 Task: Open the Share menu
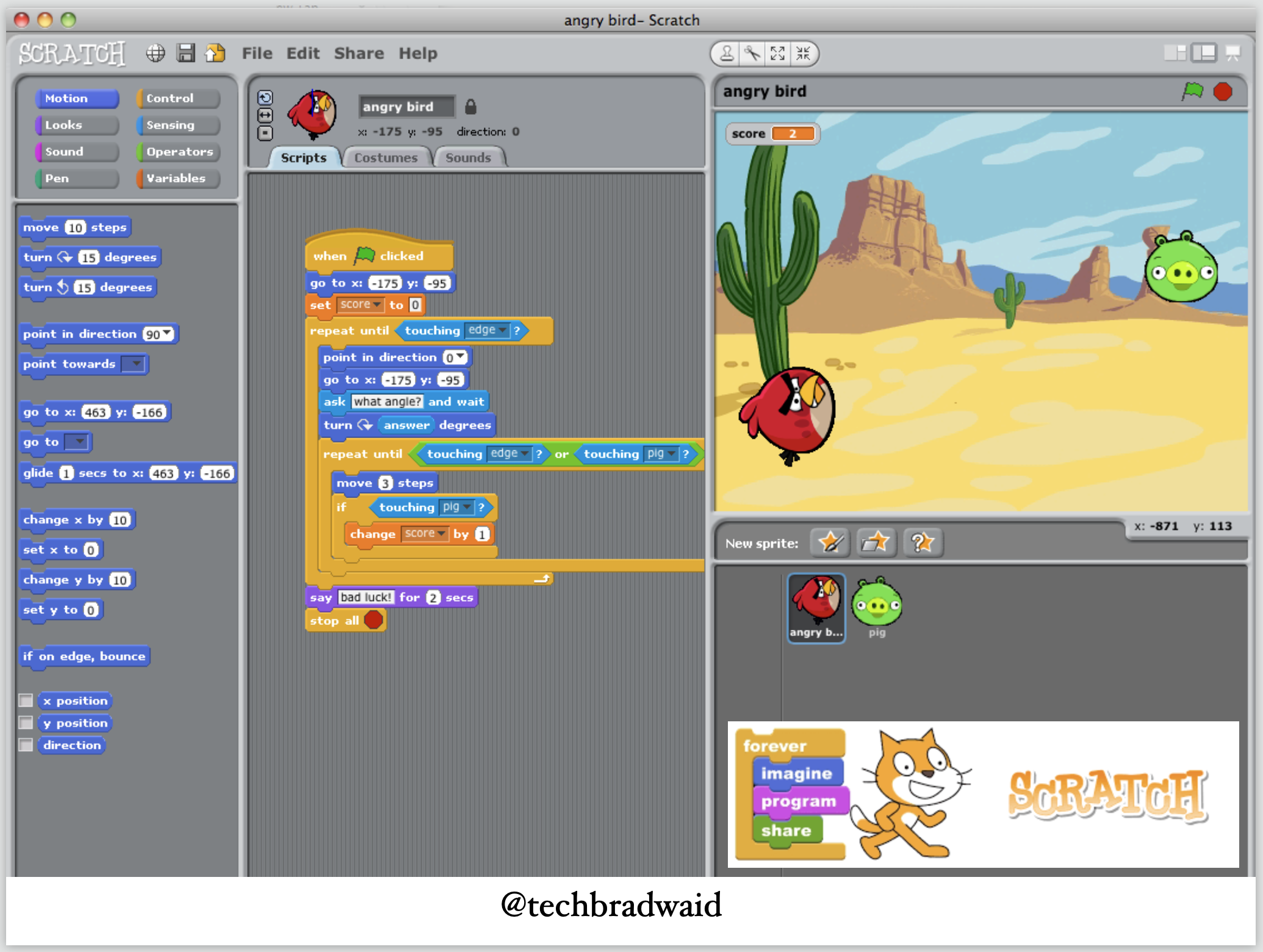click(359, 54)
